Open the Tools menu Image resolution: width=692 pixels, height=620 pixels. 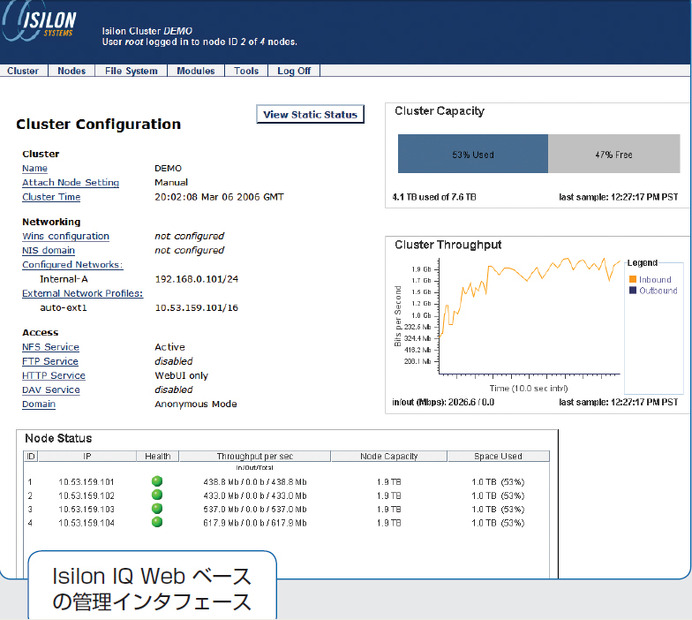pyautogui.click(x=246, y=71)
